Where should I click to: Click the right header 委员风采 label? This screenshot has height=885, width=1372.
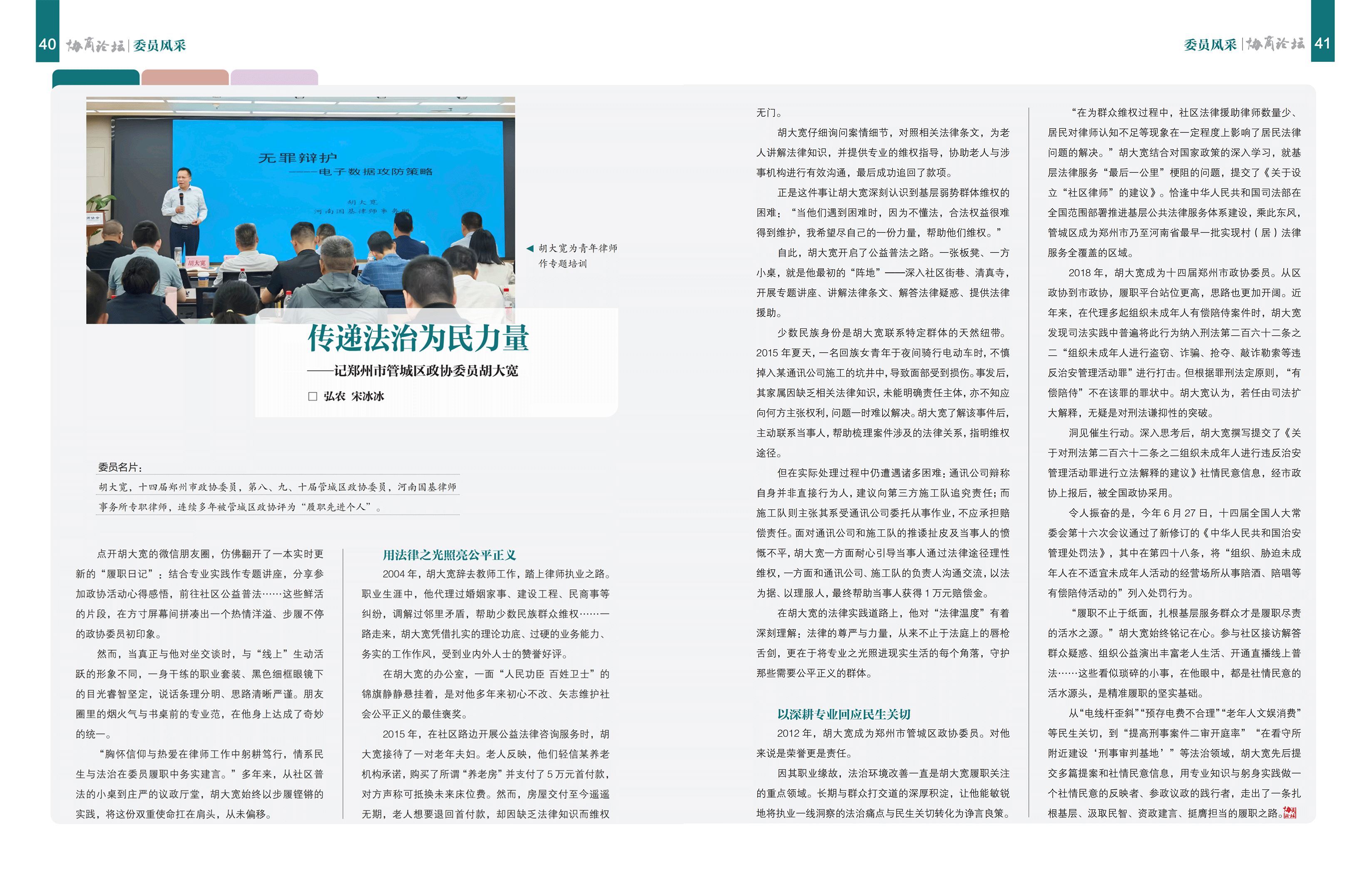(x=1210, y=45)
